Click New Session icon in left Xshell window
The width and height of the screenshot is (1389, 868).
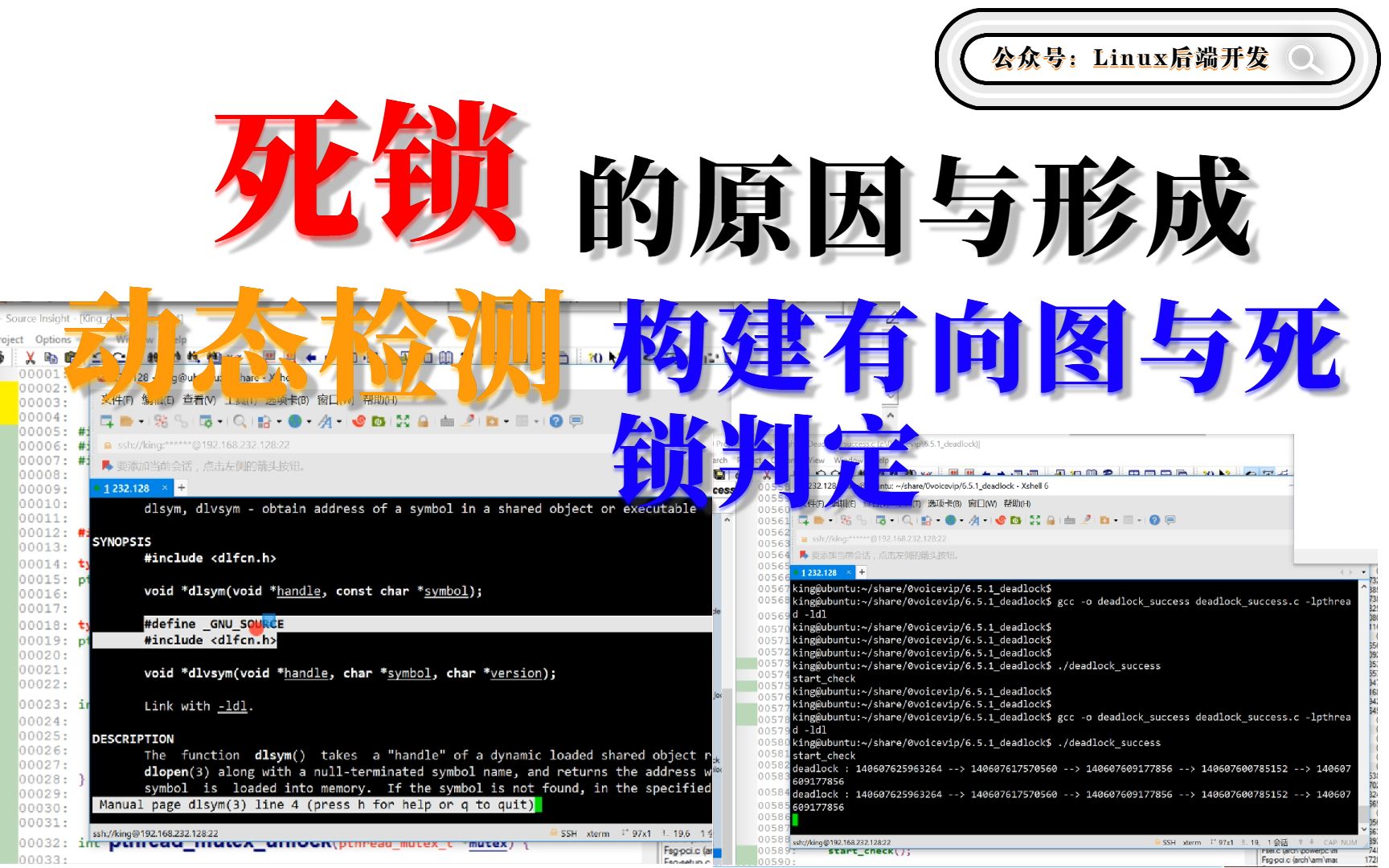(x=107, y=421)
